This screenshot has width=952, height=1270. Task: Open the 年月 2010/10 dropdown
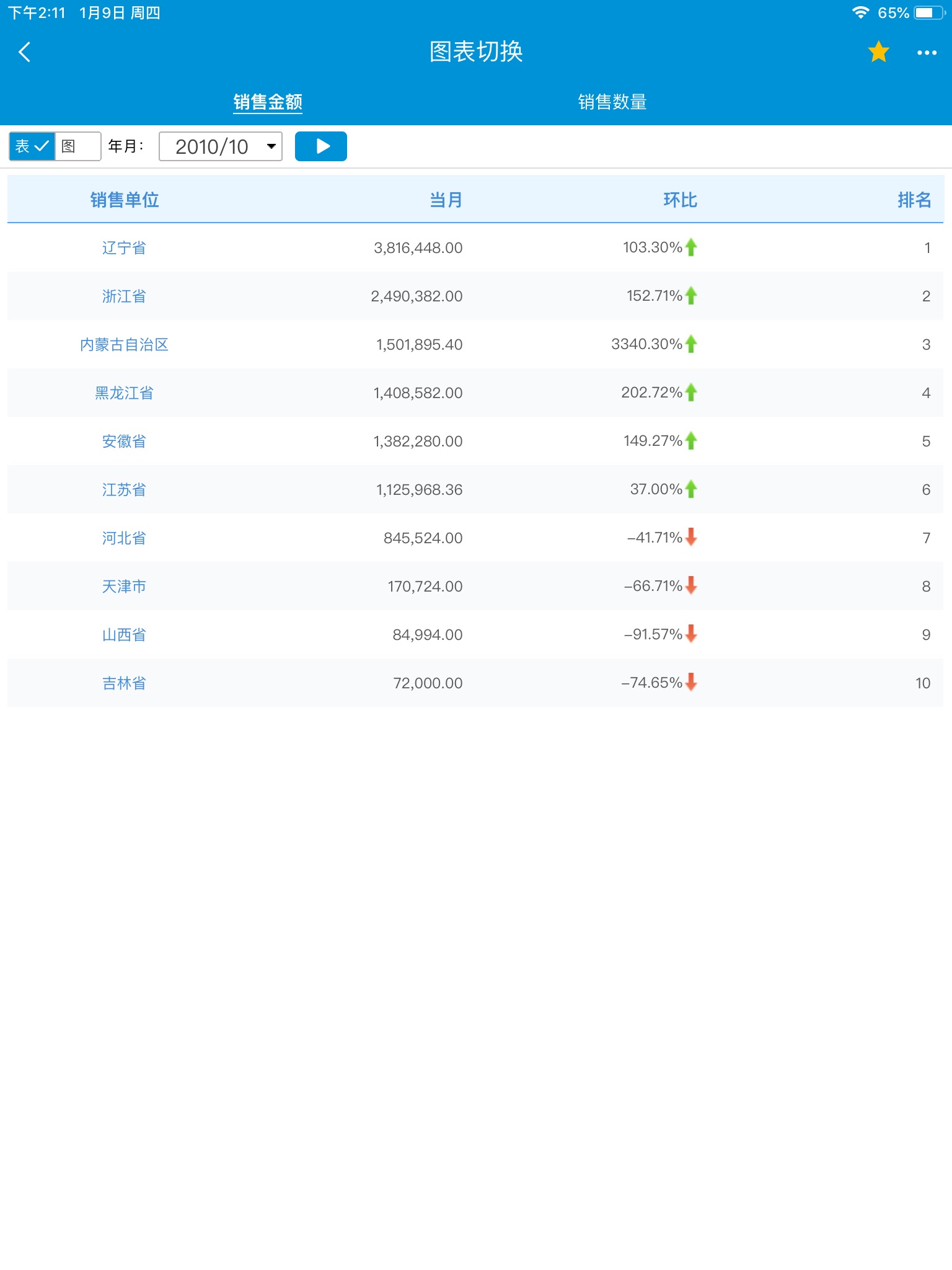pyautogui.click(x=221, y=146)
